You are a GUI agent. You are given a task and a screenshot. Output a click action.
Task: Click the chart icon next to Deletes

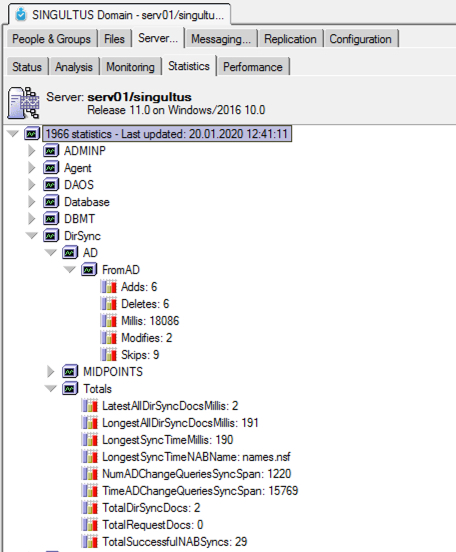coord(109,304)
